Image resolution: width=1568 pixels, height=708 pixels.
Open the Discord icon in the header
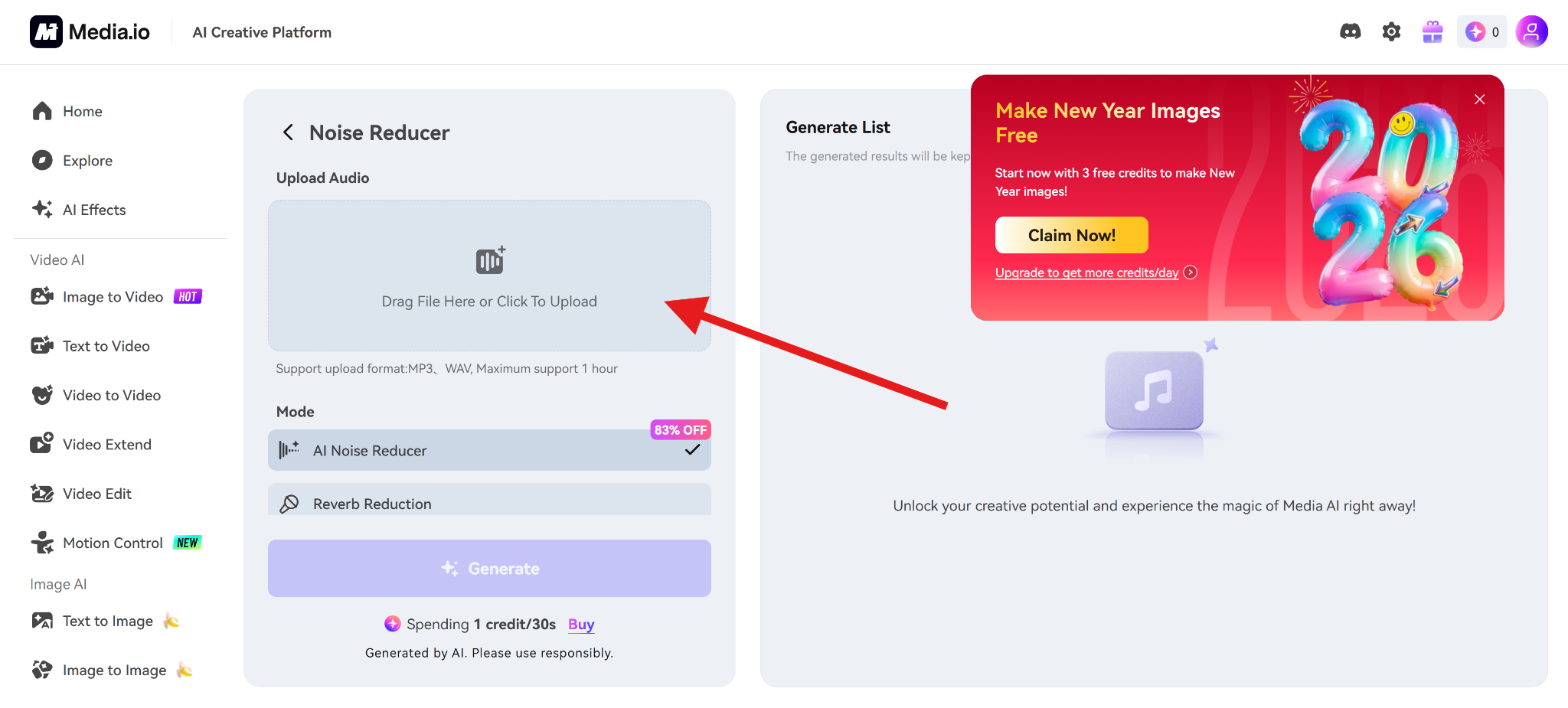[1350, 31]
